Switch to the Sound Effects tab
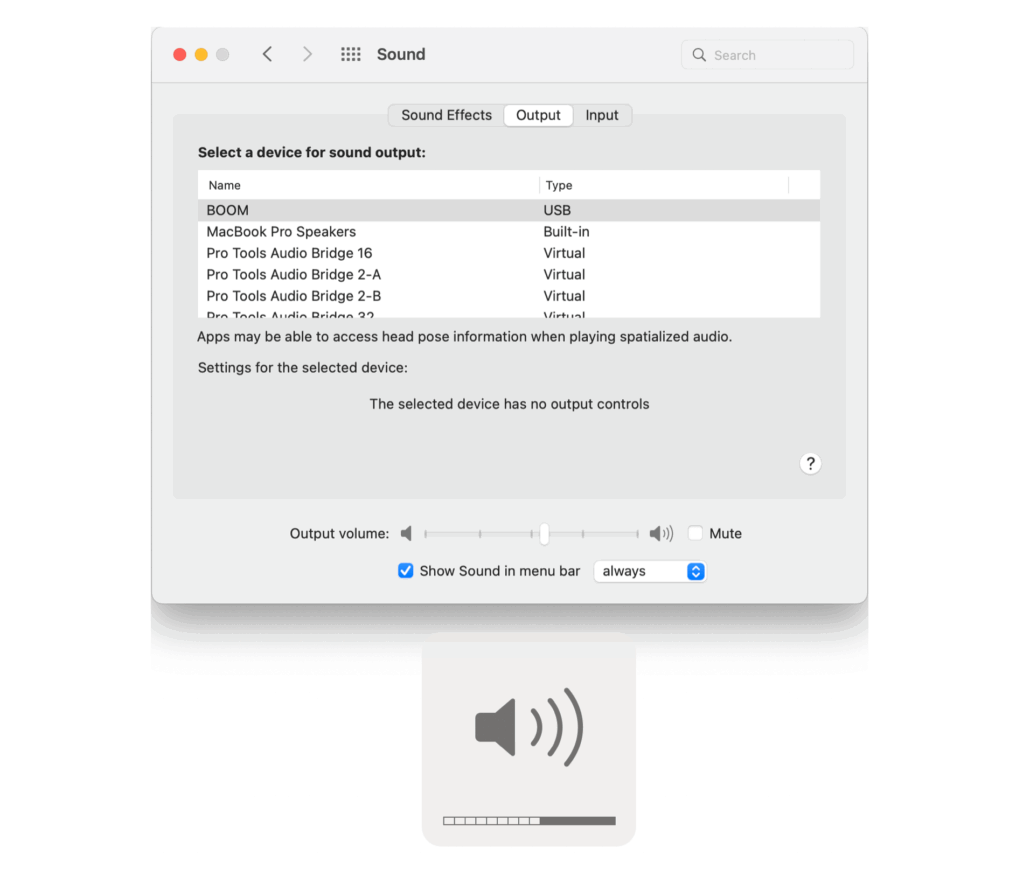 tap(446, 115)
